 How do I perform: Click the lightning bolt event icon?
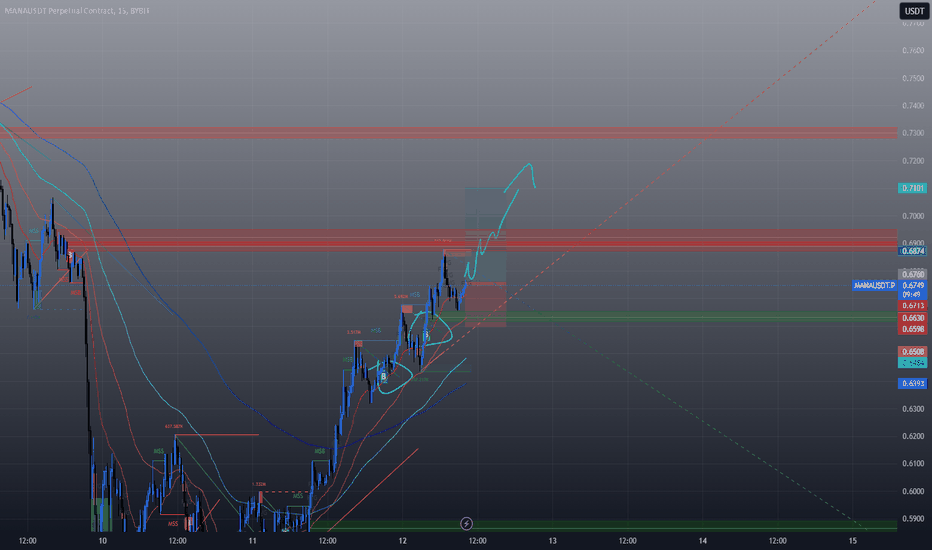(467, 524)
